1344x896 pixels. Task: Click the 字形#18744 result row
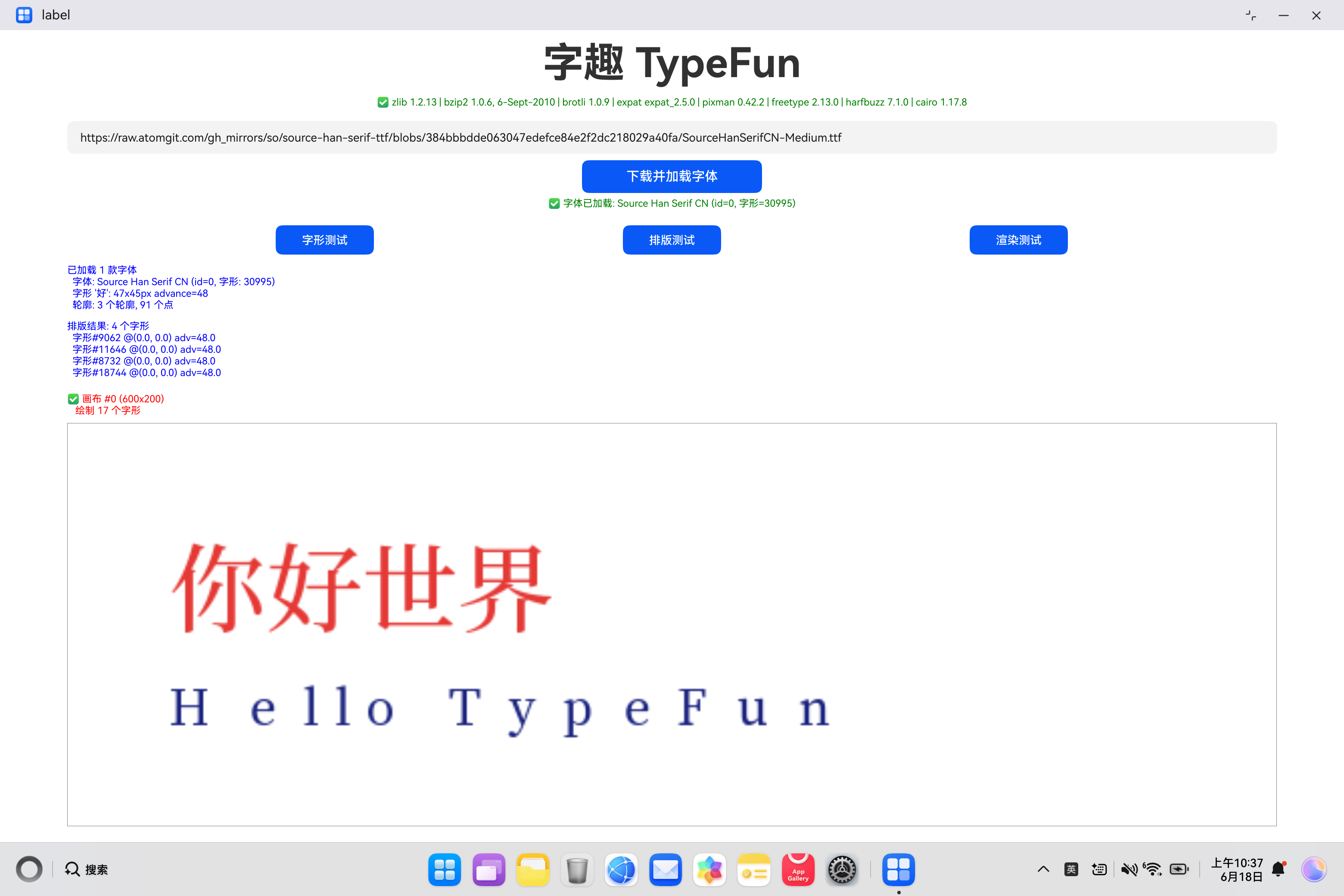click(147, 373)
